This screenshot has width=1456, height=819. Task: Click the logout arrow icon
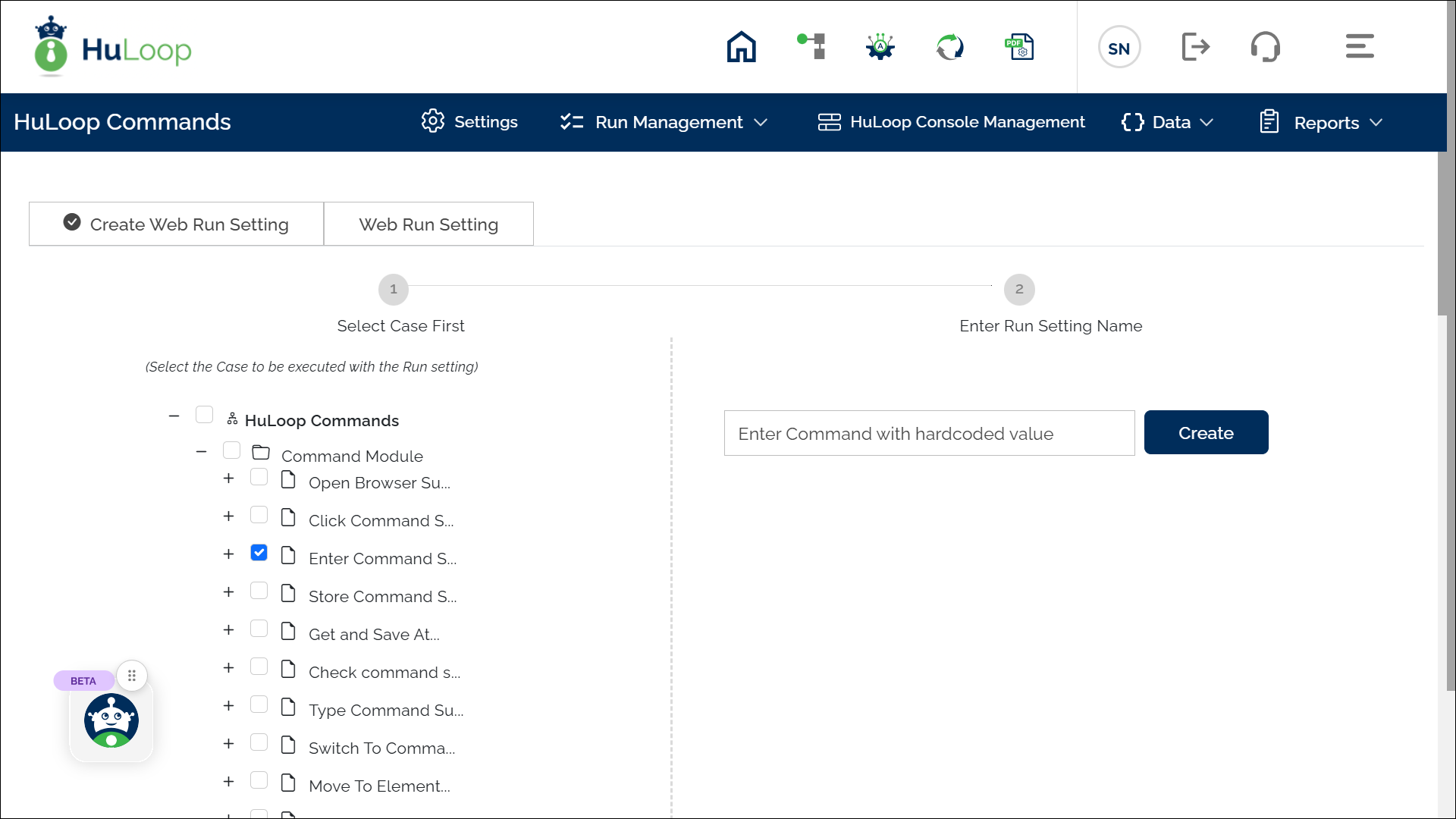[1195, 47]
